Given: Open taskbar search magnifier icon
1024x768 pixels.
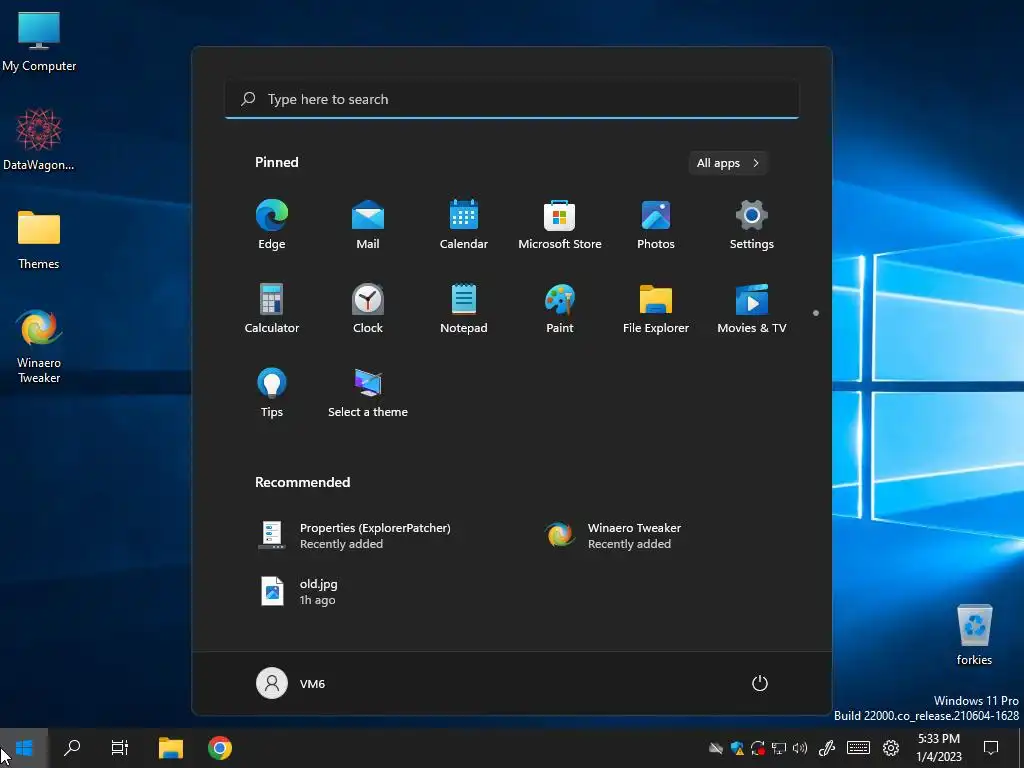Looking at the screenshot, I should pos(72,748).
